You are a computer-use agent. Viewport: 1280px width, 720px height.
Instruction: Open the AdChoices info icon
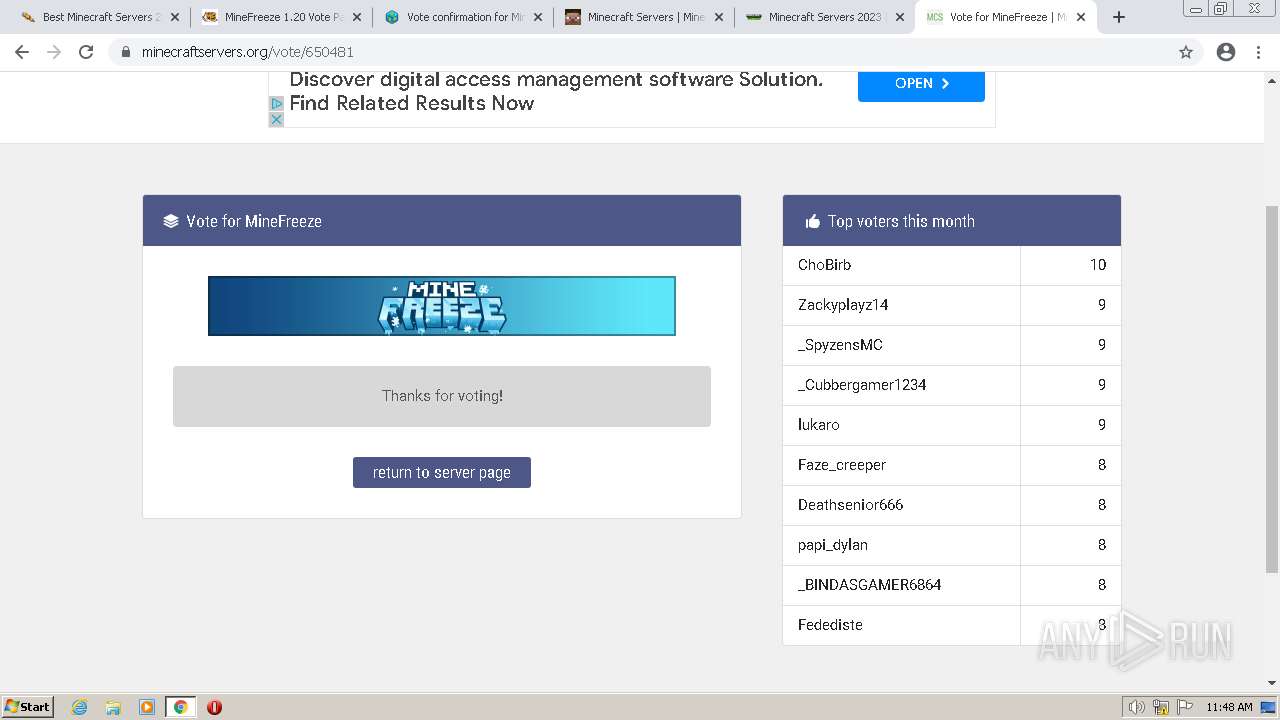(277, 103)
